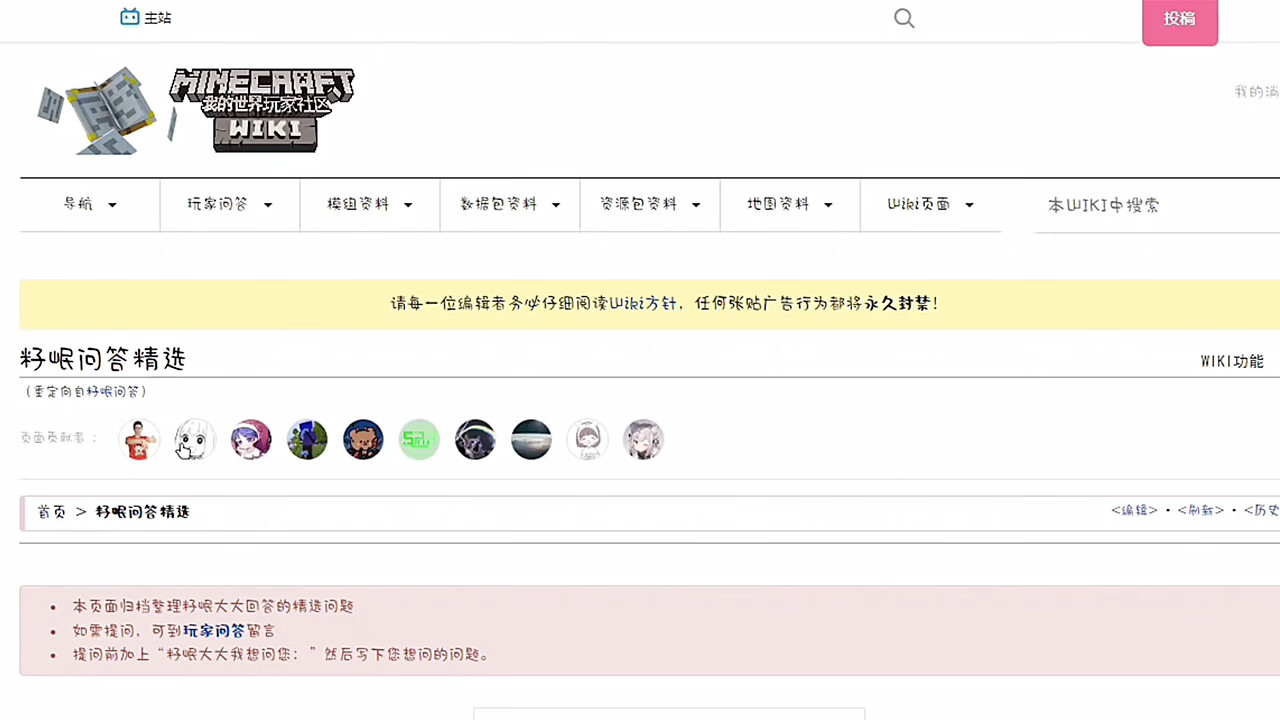Viewport: 1280px width, 720px height.
Task: Expand the 模组资料 dropdown menu
Action: coord(370,204)
